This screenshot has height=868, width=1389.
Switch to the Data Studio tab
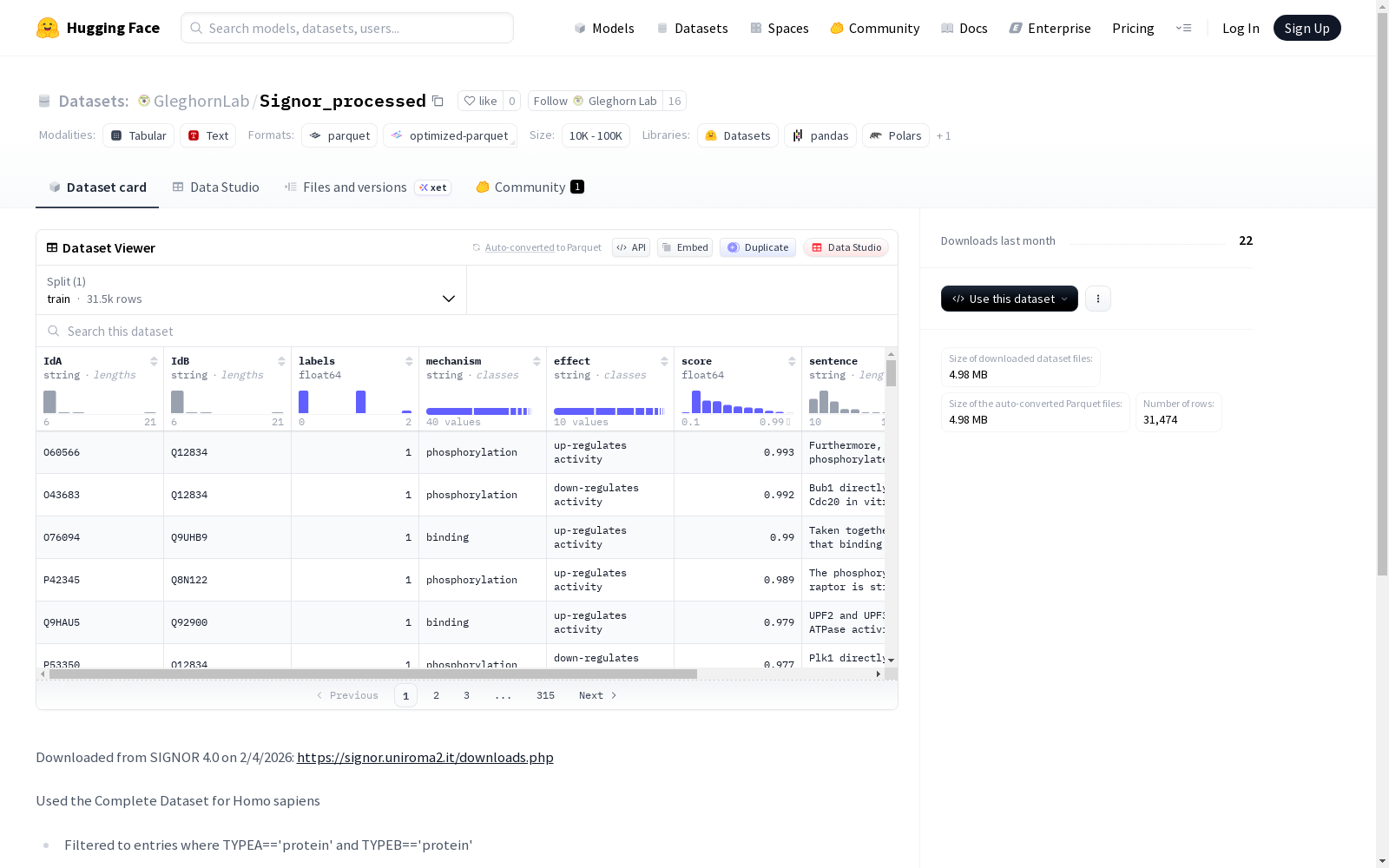(215, 187)
